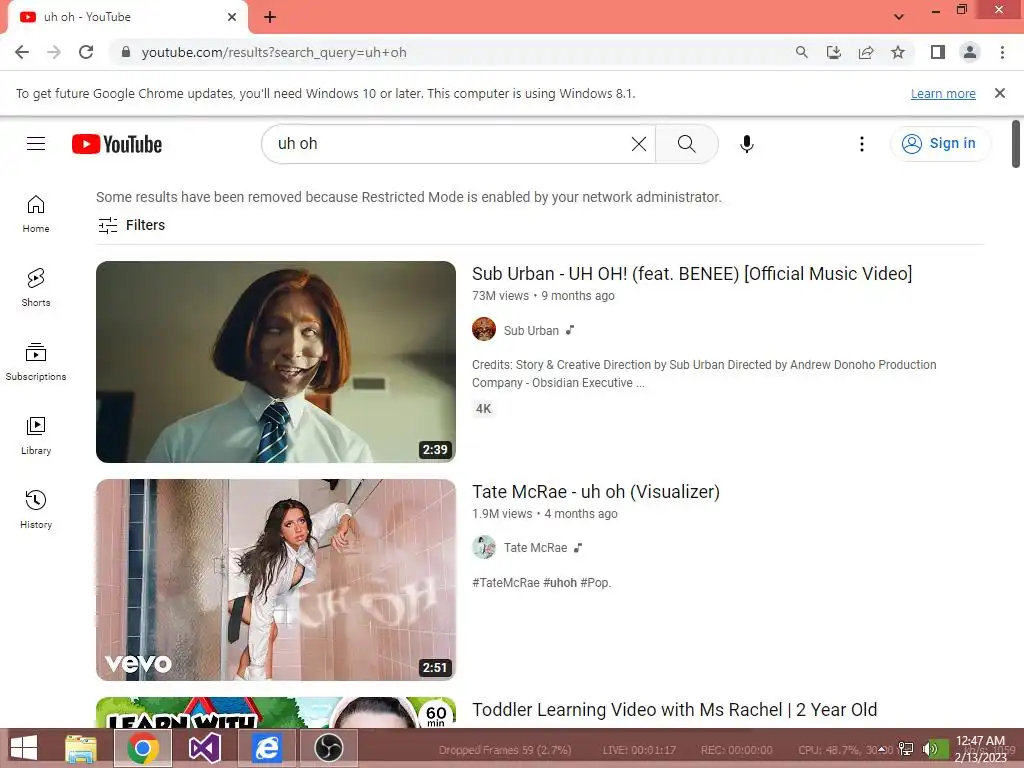The width and height of the screenshot is (1024, 768).
Task: Open Chrome three-dot menu
Action: point(1002,52)
